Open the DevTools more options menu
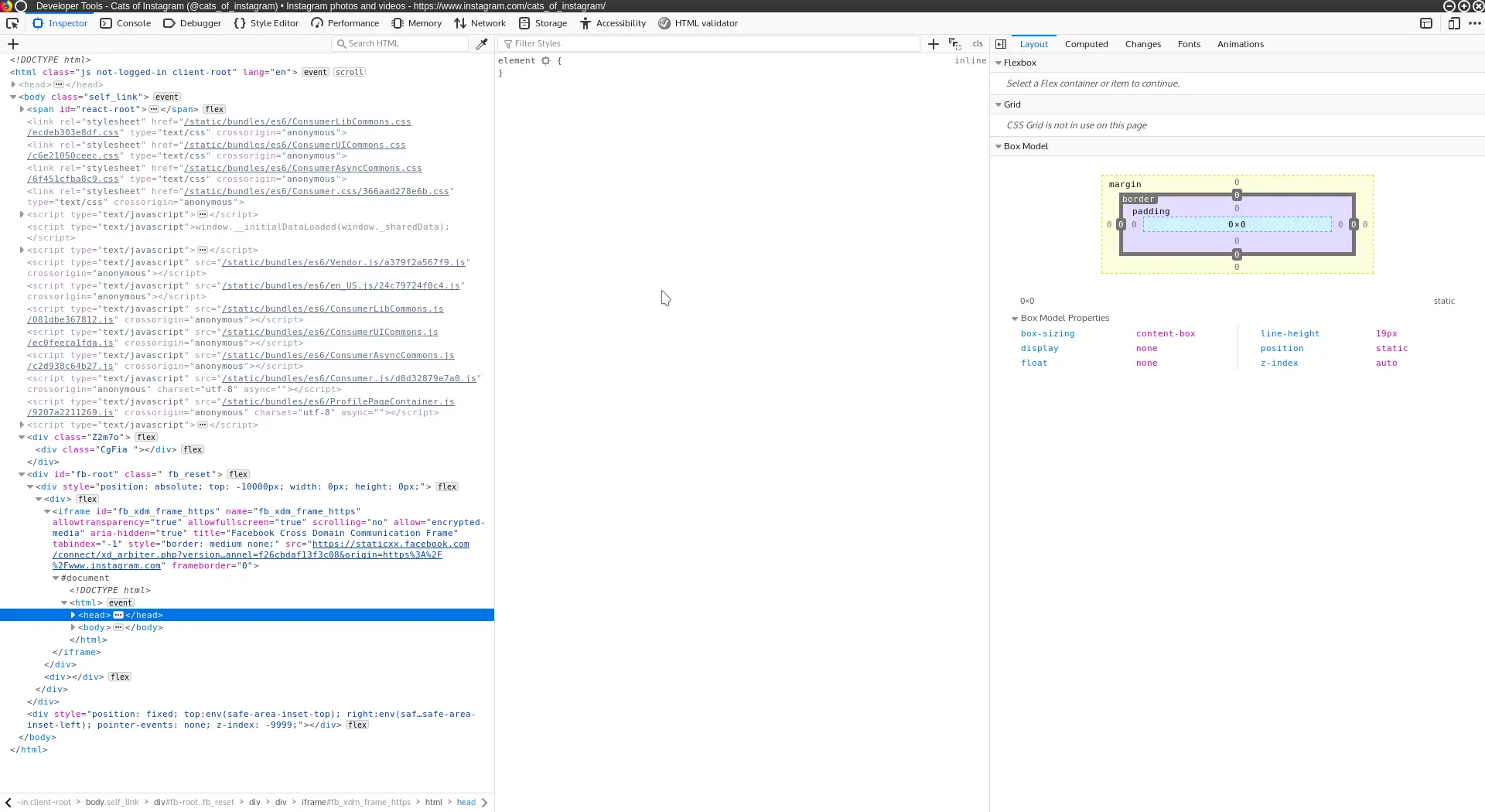The height and width of the screenshot is (812, 1485). 1475,23
